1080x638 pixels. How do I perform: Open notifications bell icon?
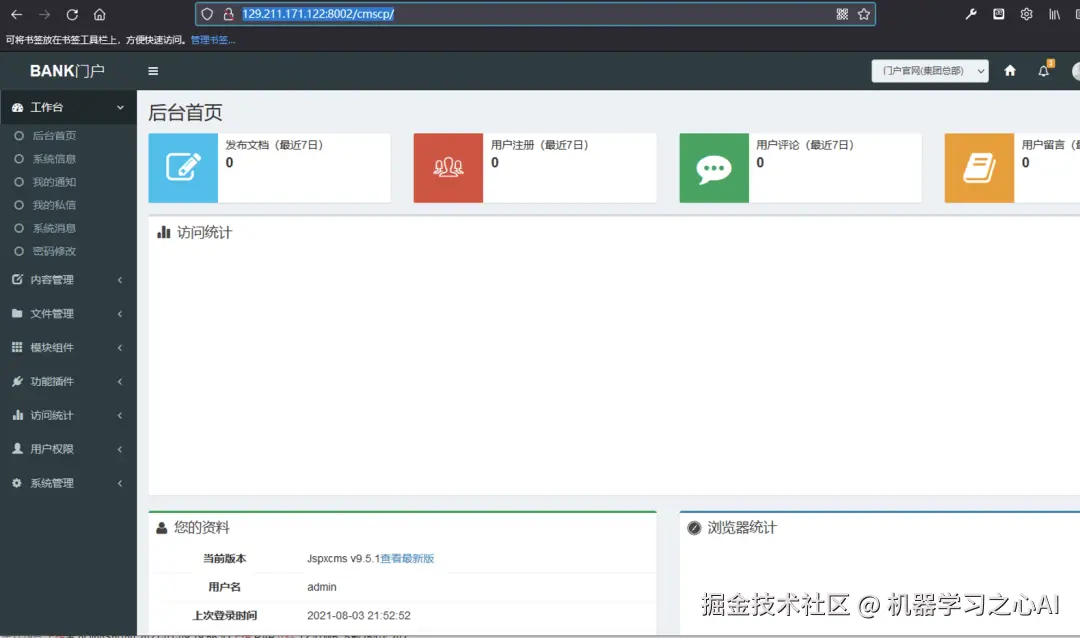1044,70
